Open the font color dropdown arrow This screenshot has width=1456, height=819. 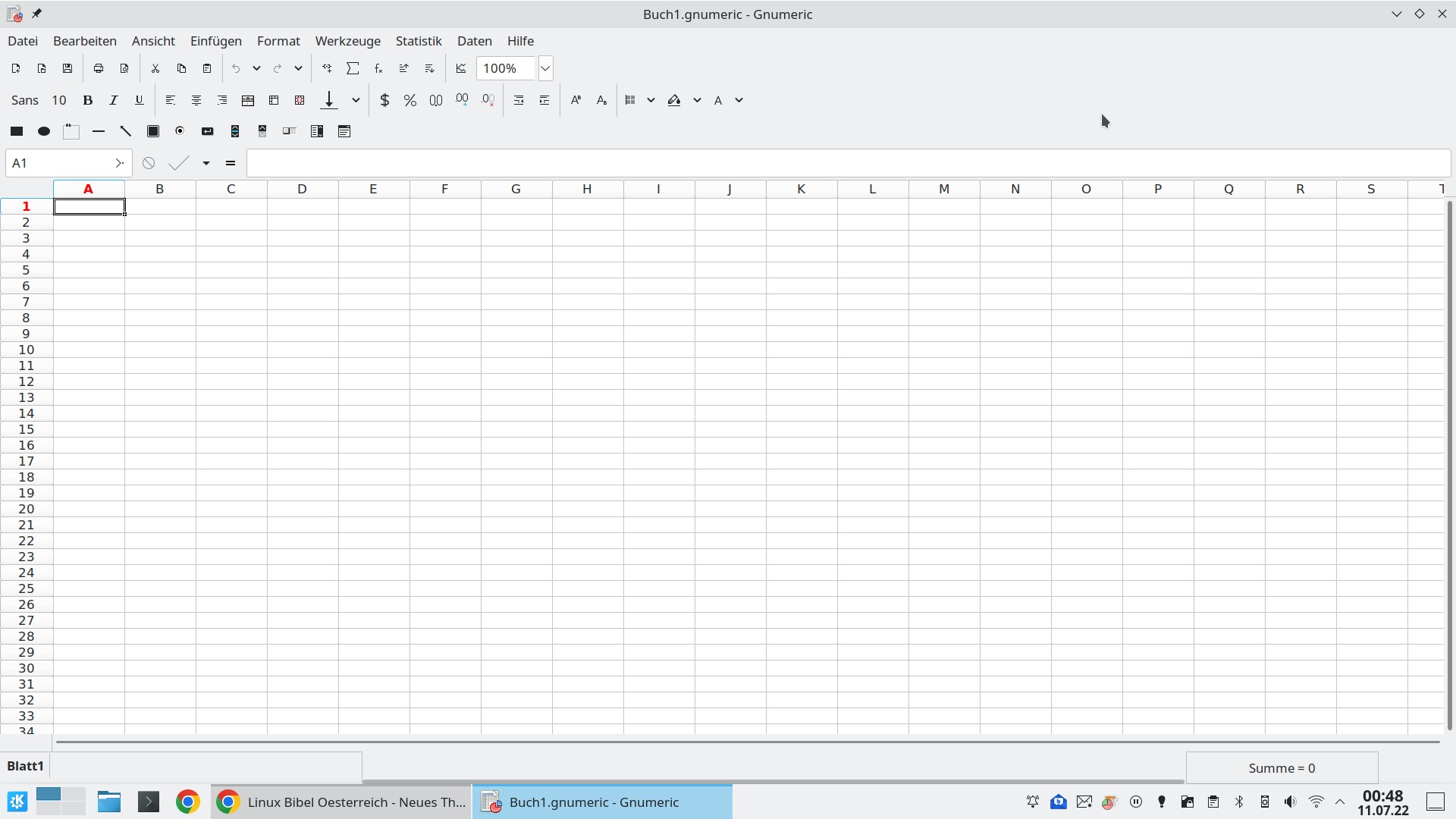[x=739, y=100]
